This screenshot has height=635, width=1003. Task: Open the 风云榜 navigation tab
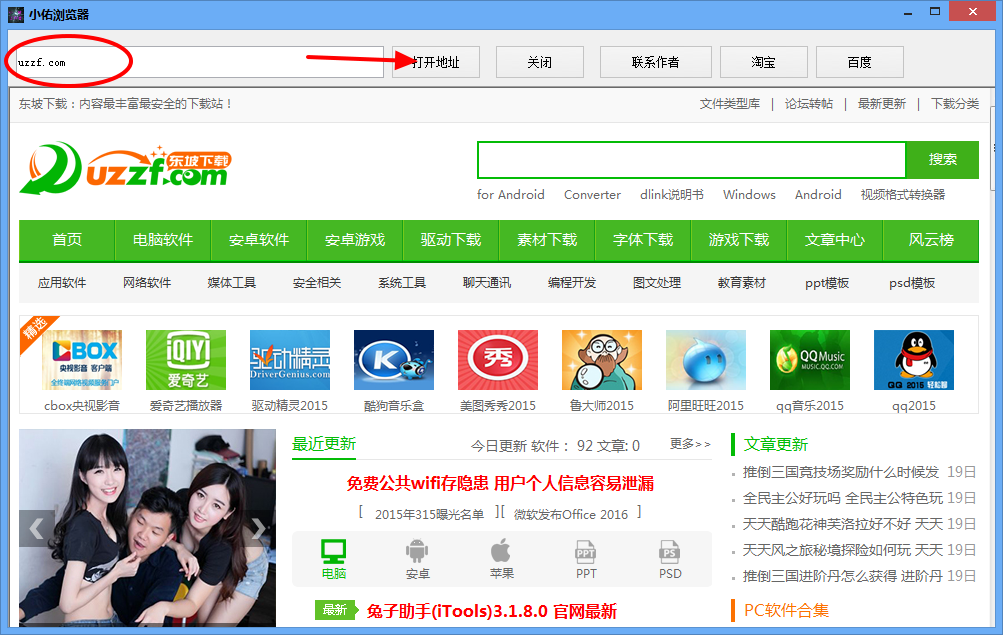point(931,240)
